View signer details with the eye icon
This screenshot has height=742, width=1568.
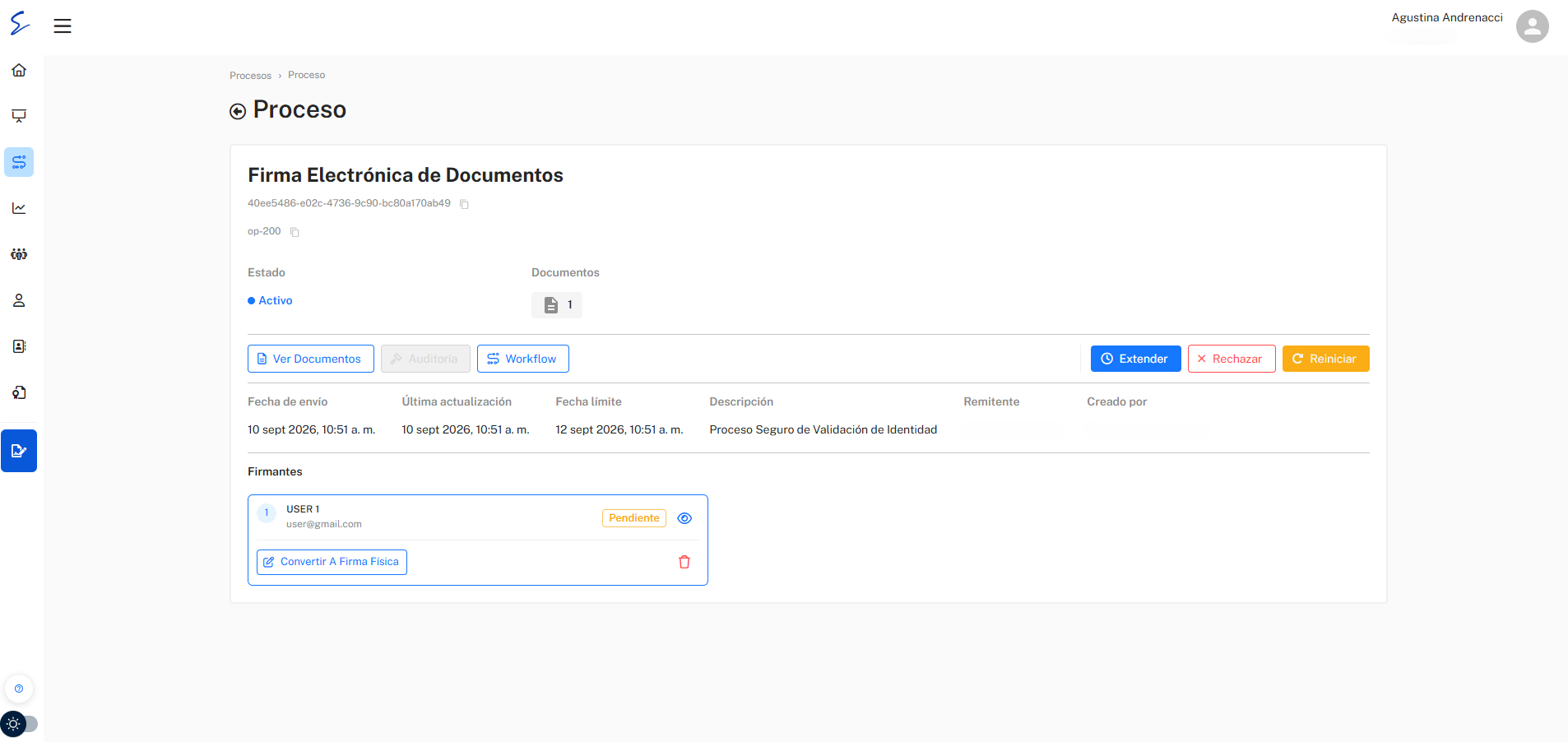coord(684,518)
